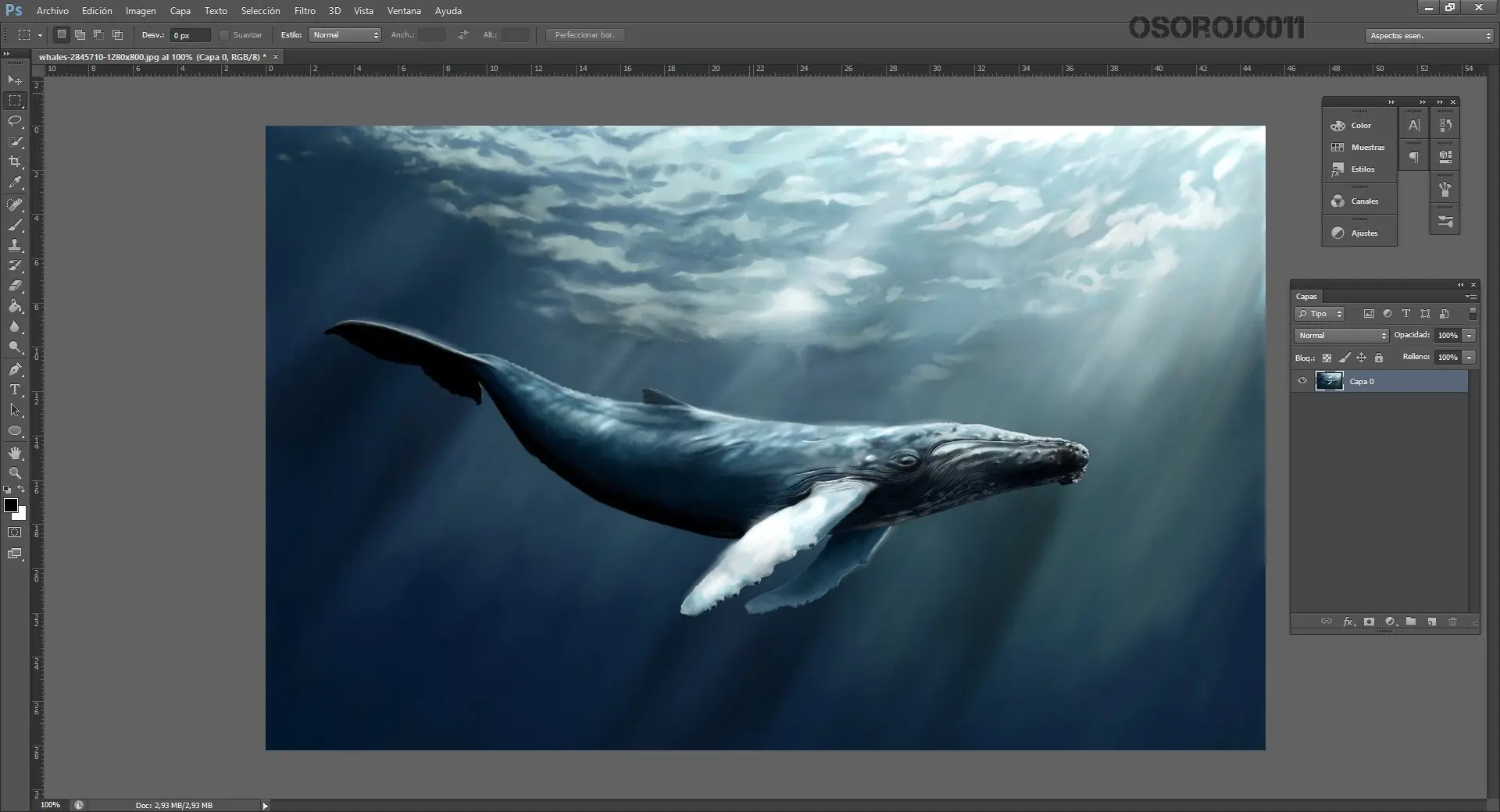Select the History Brush tool
1500x812 pixels.
pyautogui.click(x=15, y=265)
